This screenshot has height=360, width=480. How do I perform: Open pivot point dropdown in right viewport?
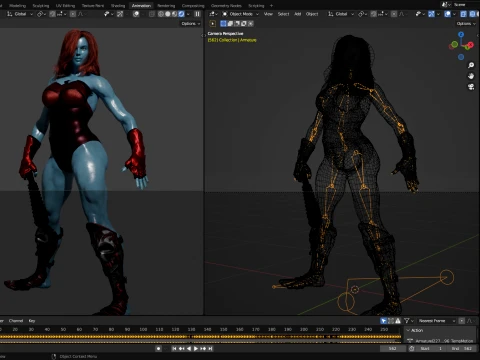click(362, 14)
